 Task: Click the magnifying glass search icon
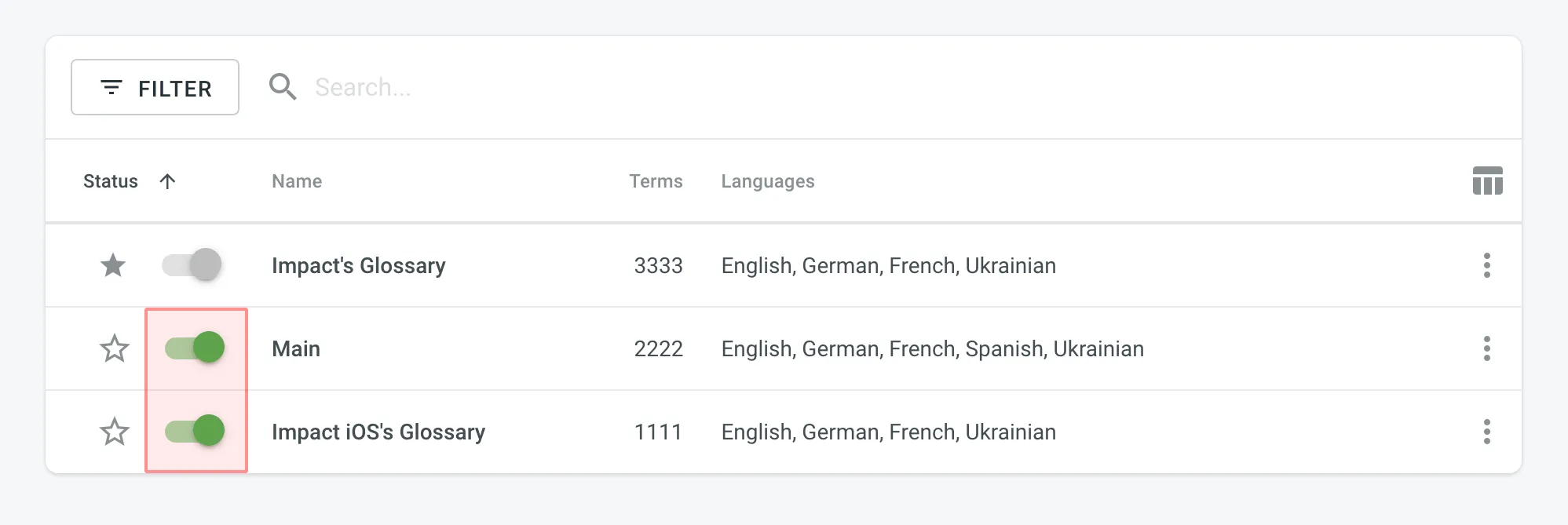tap(283, 87)
